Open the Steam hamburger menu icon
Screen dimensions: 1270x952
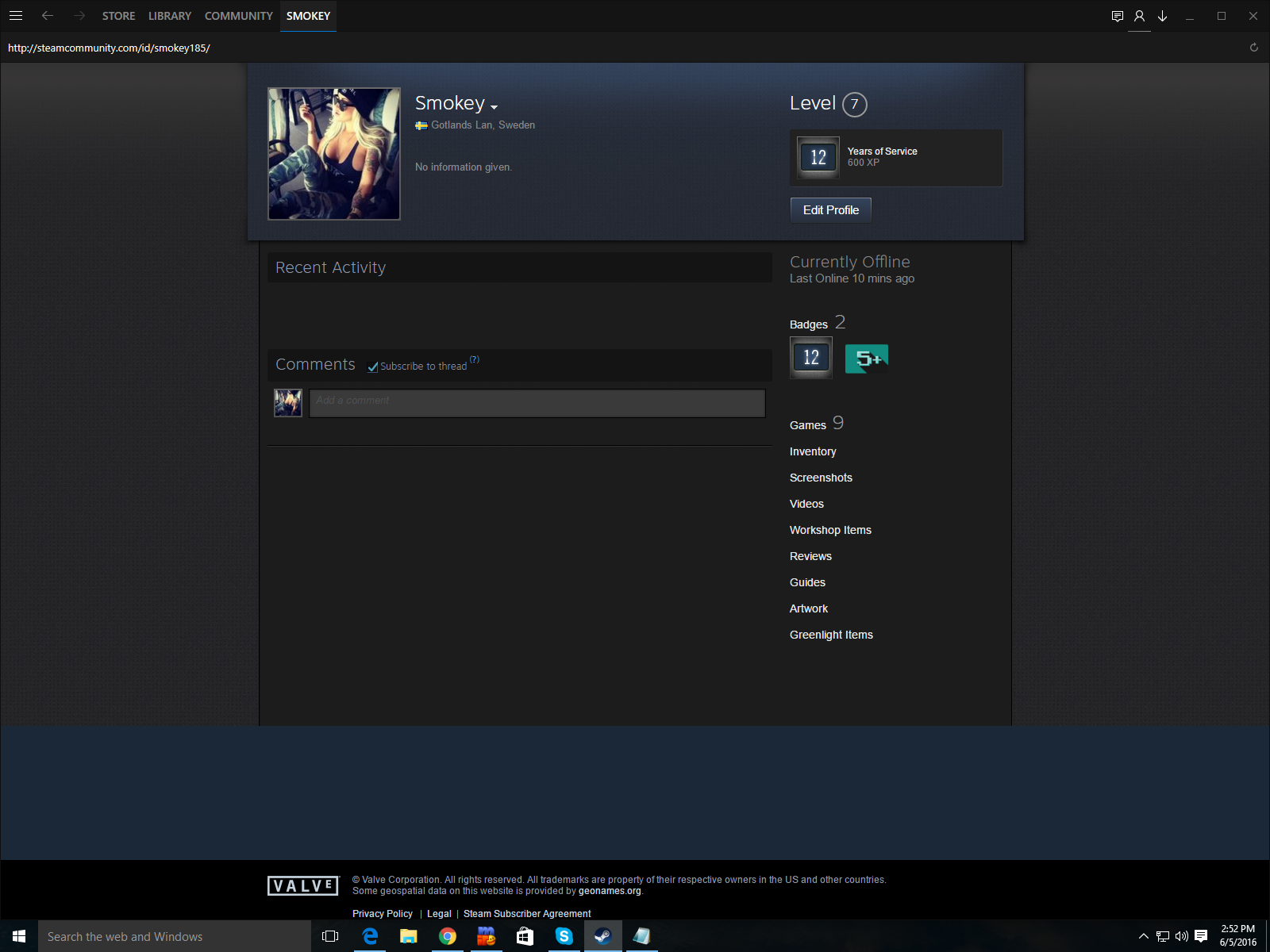click(x=15, y=16)
